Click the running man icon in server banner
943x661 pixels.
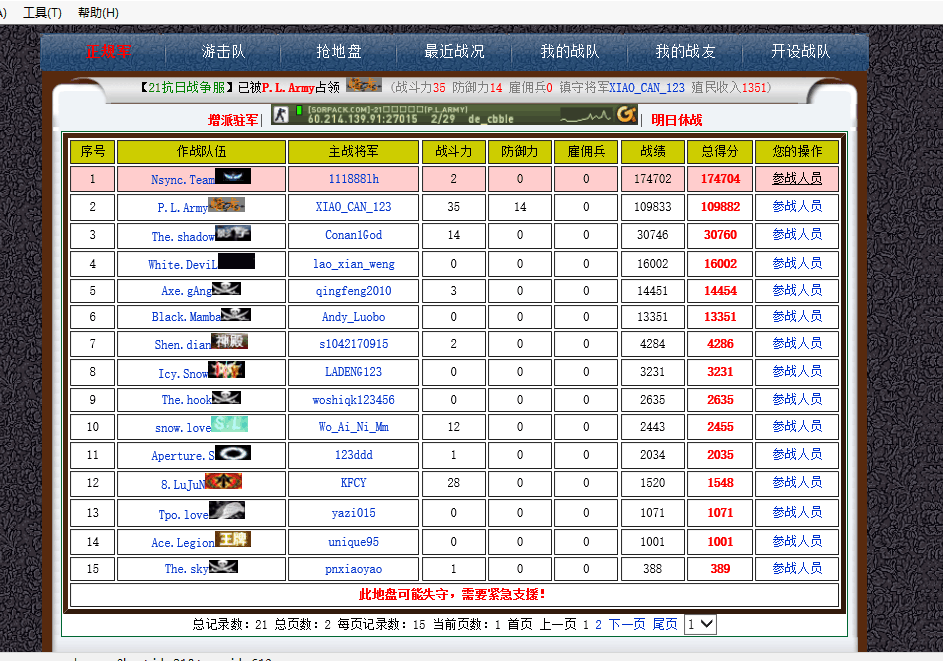282,114
